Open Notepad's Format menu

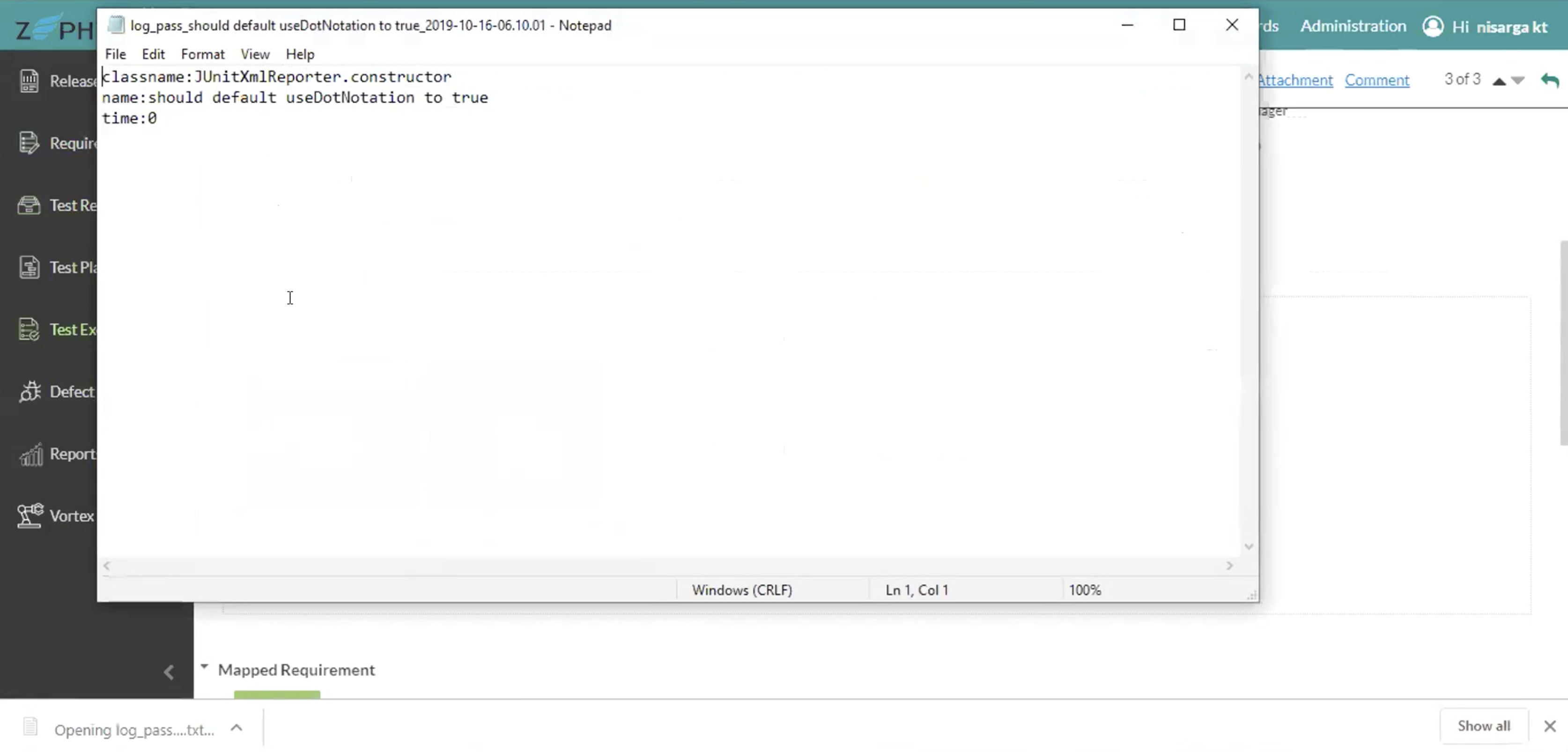click(203, 54)
